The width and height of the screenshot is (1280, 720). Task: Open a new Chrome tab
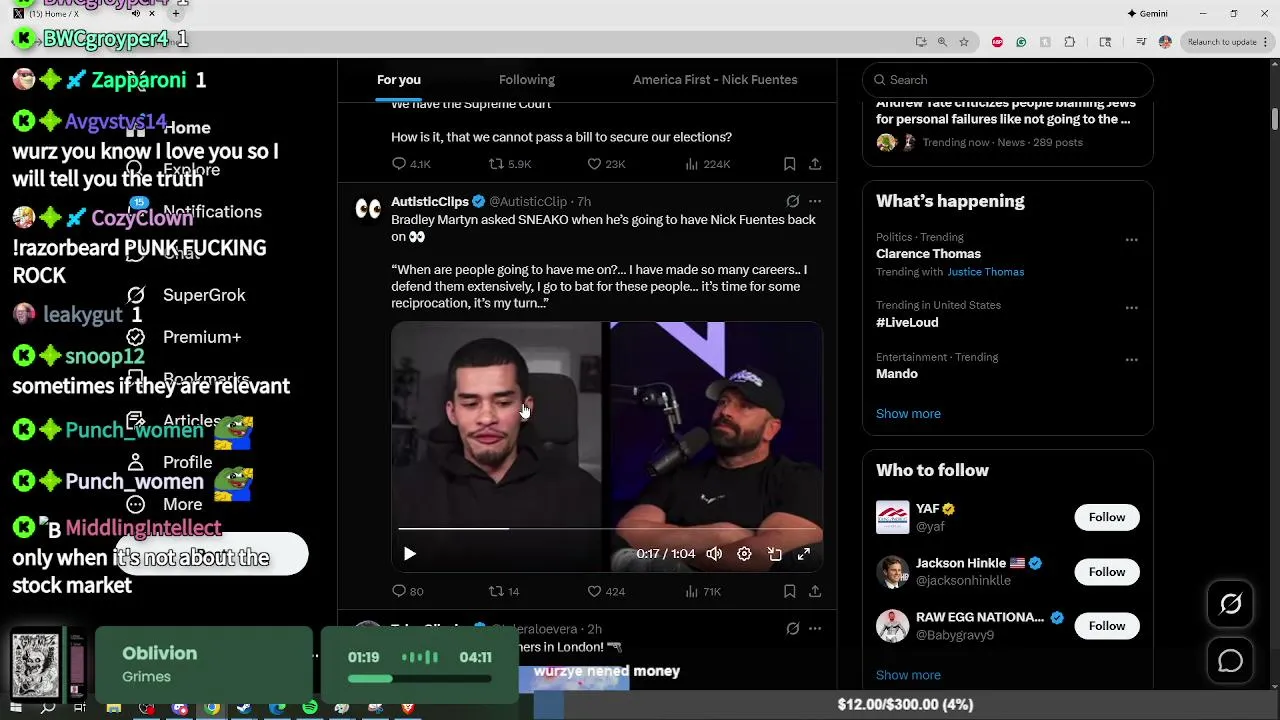click(x=176, y=14)
